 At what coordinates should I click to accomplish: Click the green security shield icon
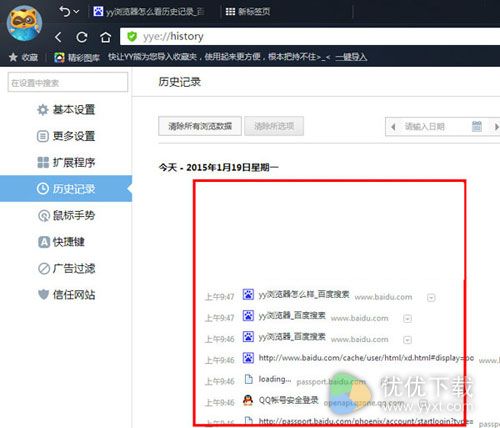132,36
